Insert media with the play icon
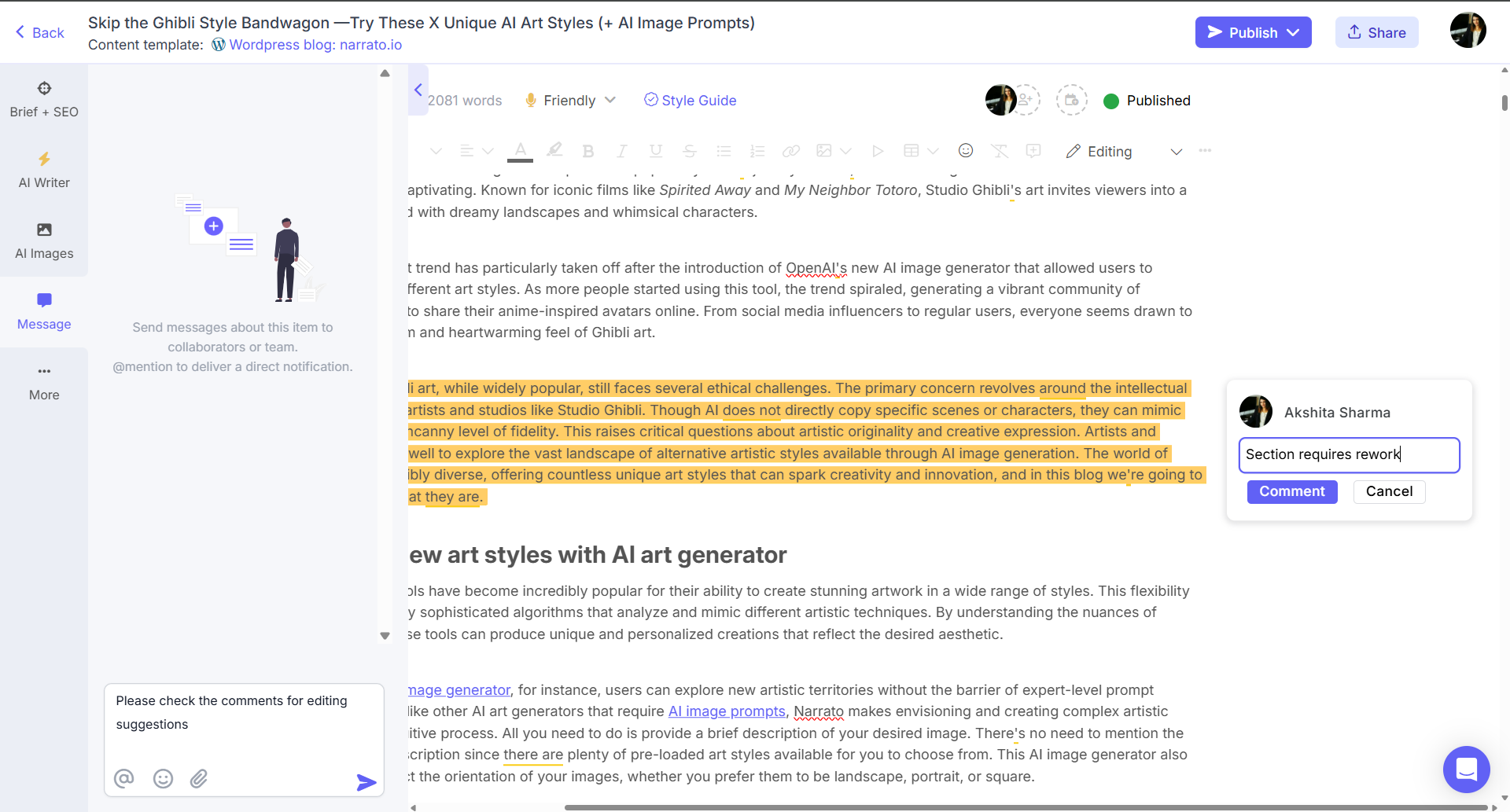This screenshot has height=812, width=1510. [x=878, y=151]
